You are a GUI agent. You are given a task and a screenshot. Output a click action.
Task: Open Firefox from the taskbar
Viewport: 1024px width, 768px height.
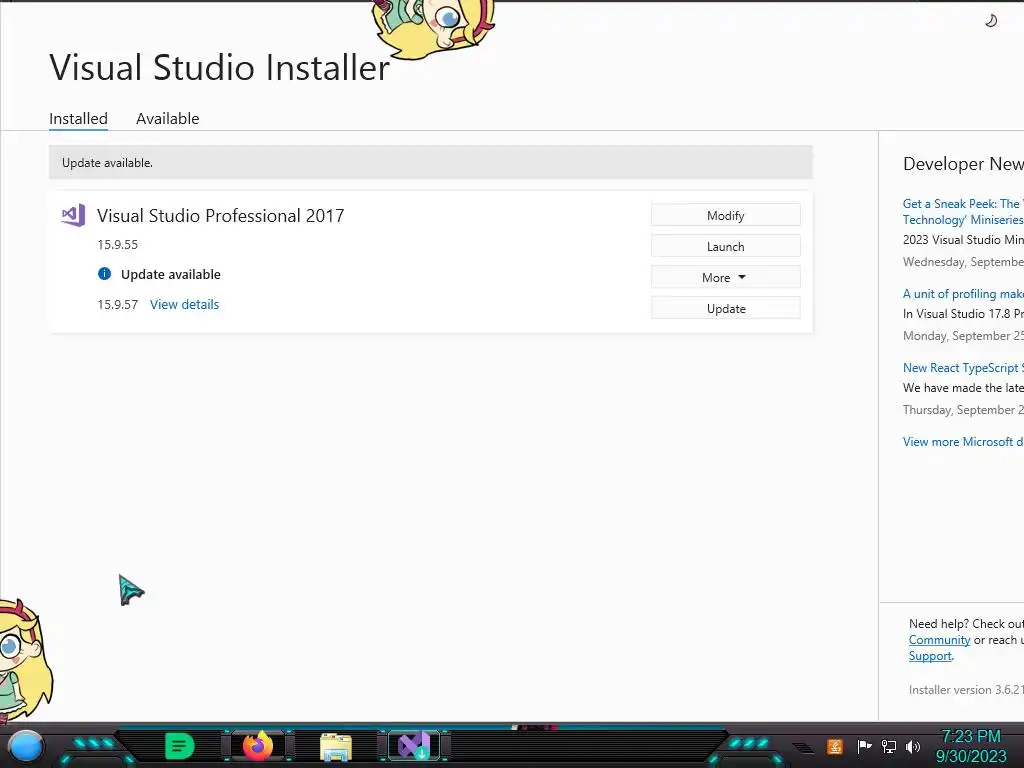pyautogui.click(x=257, y=746)
